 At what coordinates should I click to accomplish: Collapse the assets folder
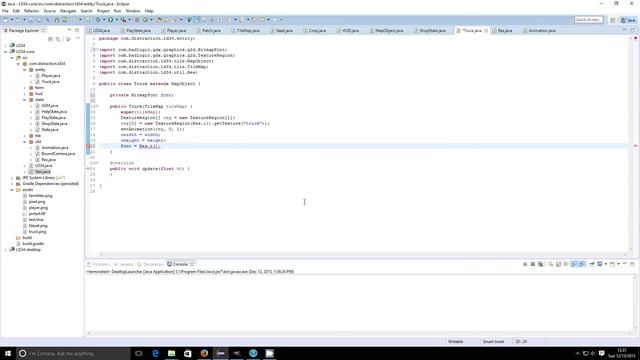(12, 190)
